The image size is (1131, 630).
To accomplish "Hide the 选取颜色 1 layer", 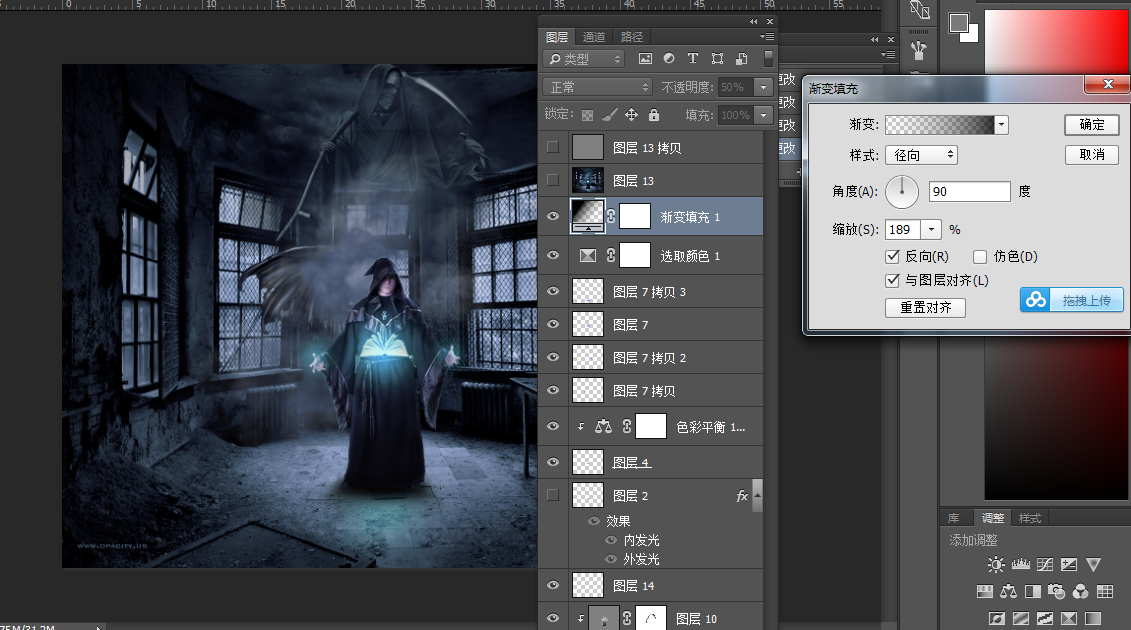I will pos(553,255).
